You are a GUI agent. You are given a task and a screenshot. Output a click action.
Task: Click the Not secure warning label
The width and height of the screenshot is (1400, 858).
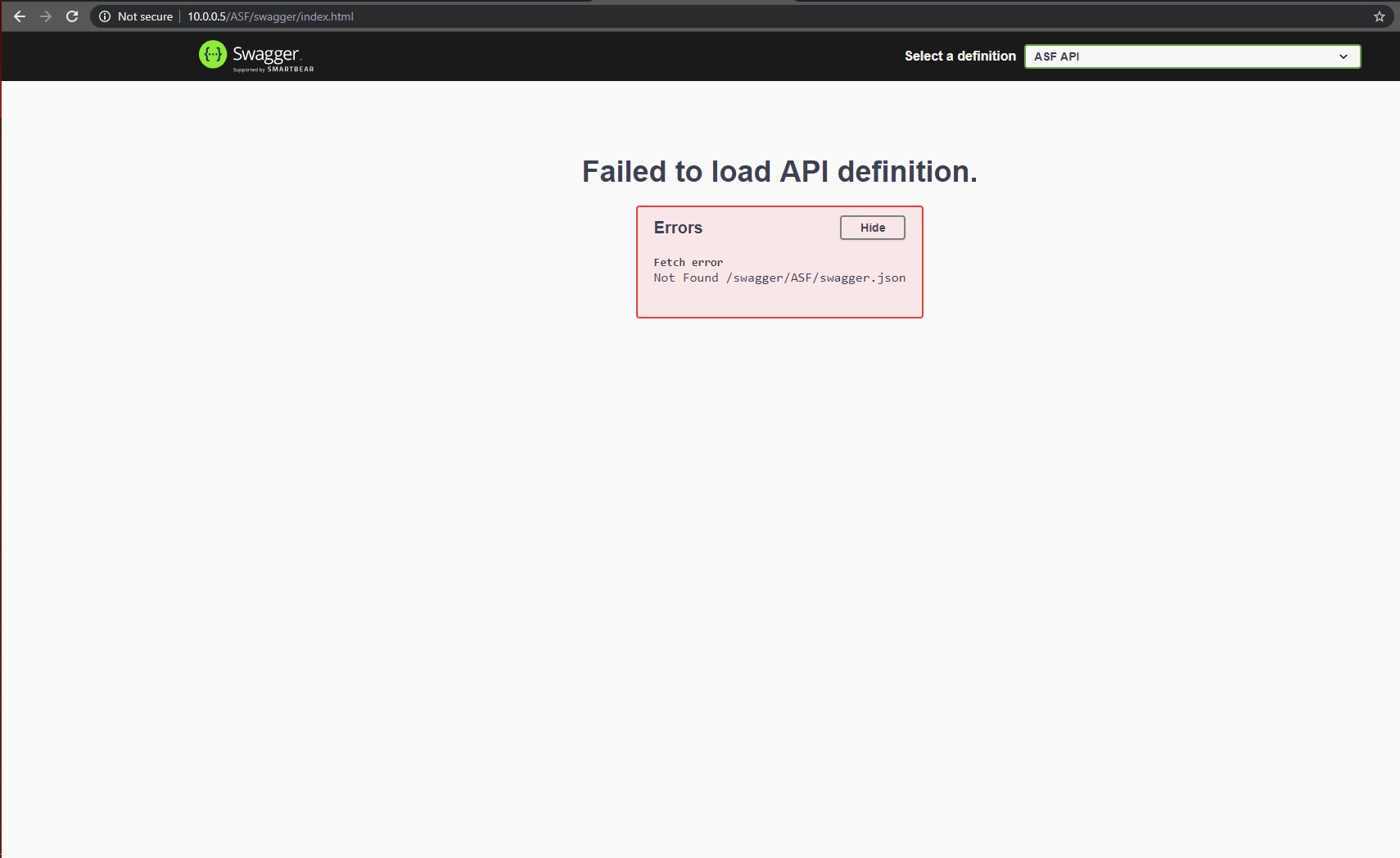144,16
